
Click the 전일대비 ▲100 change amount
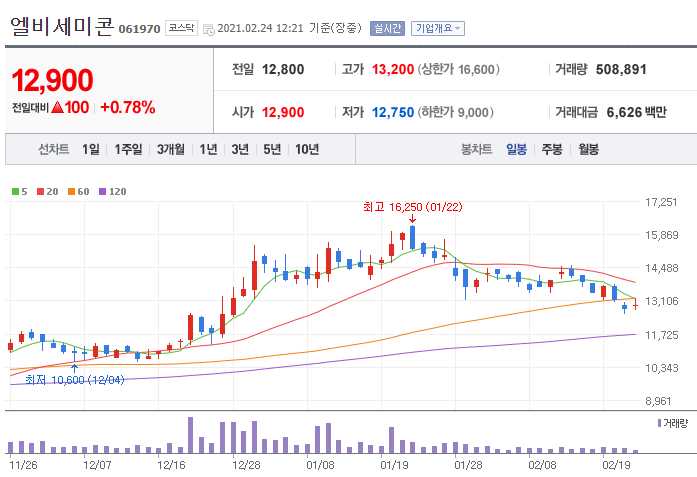[x=51, y=107]
